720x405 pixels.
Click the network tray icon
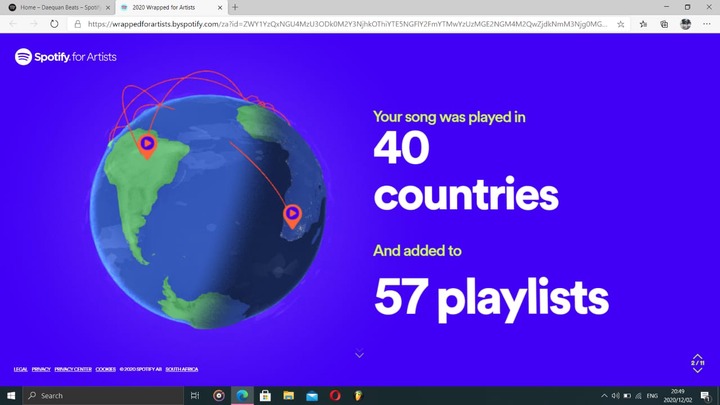(x=639, y=395)
